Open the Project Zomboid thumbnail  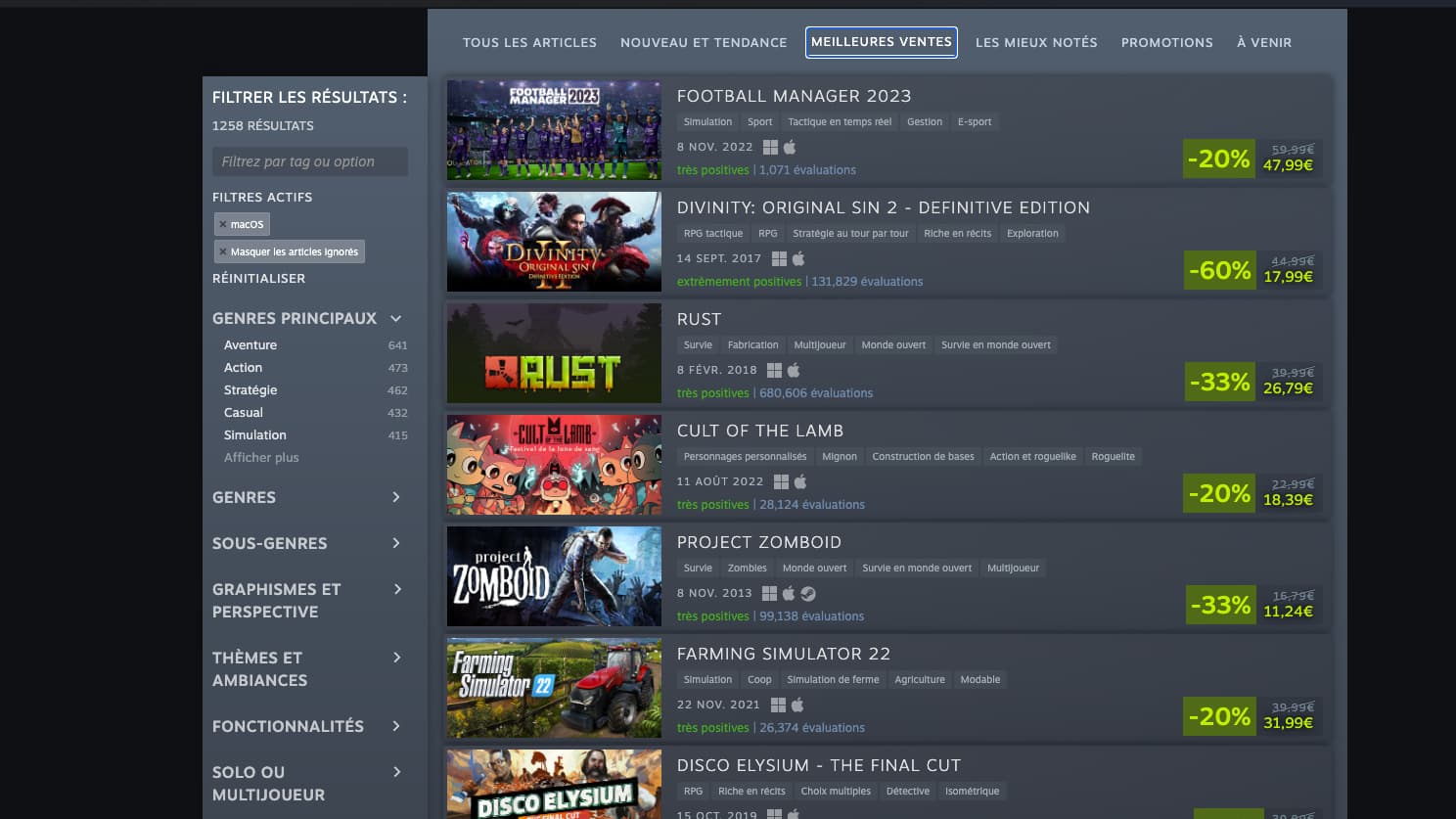(x=554, y=576)
